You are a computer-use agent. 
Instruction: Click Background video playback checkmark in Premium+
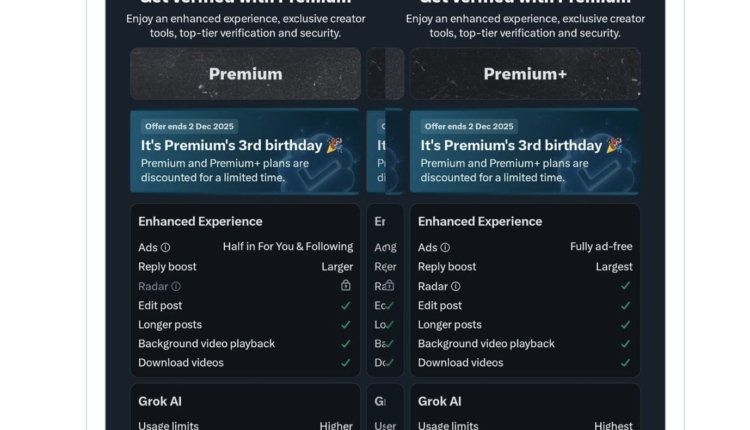pyautogui.click(x=625, y=344)
